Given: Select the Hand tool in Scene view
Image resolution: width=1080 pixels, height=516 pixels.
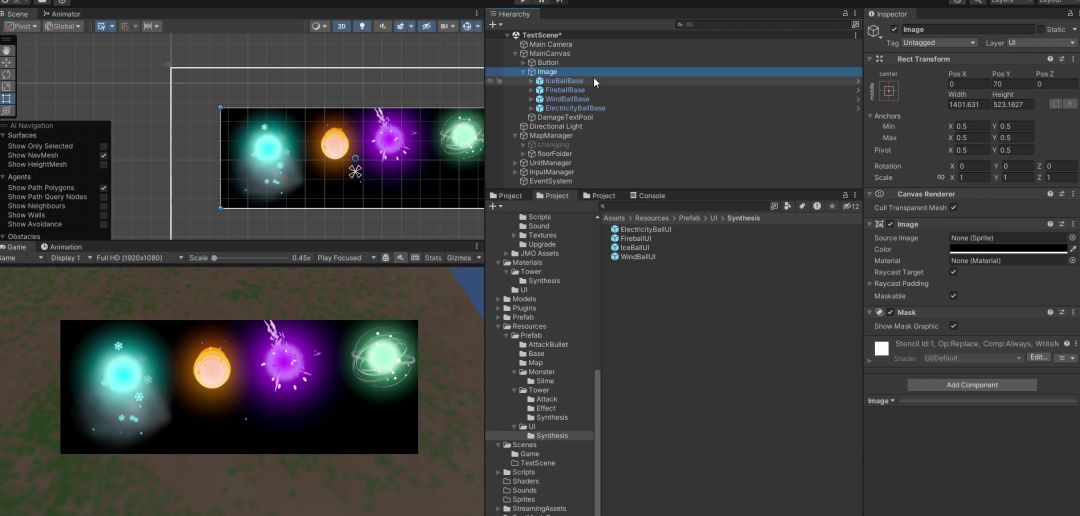Looking at the screenshot, I should [7, 50].
